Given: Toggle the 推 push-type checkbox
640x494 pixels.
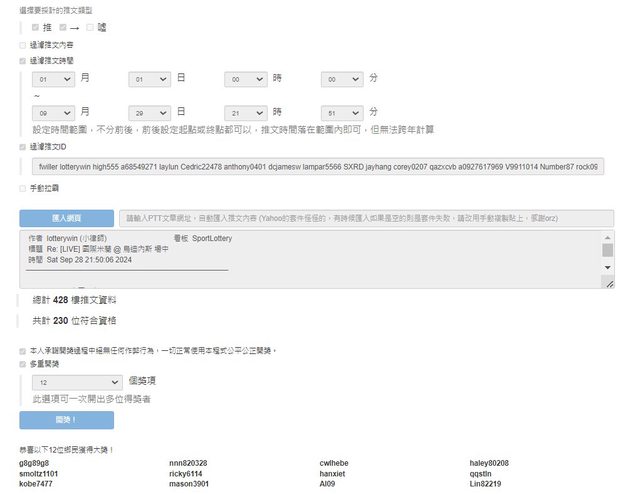Looking at the screenshot, I should (36, 27).
